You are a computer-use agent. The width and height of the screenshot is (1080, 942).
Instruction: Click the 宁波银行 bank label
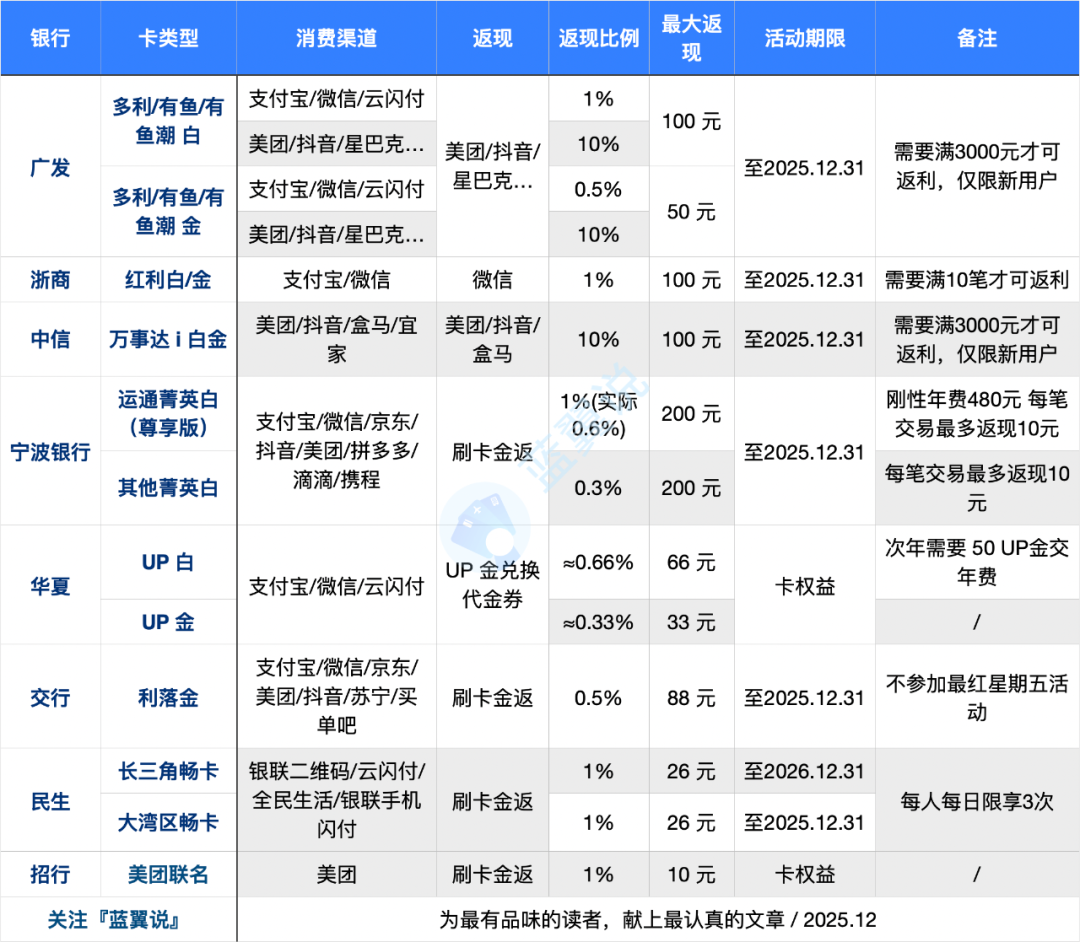(x=50, y=451)
